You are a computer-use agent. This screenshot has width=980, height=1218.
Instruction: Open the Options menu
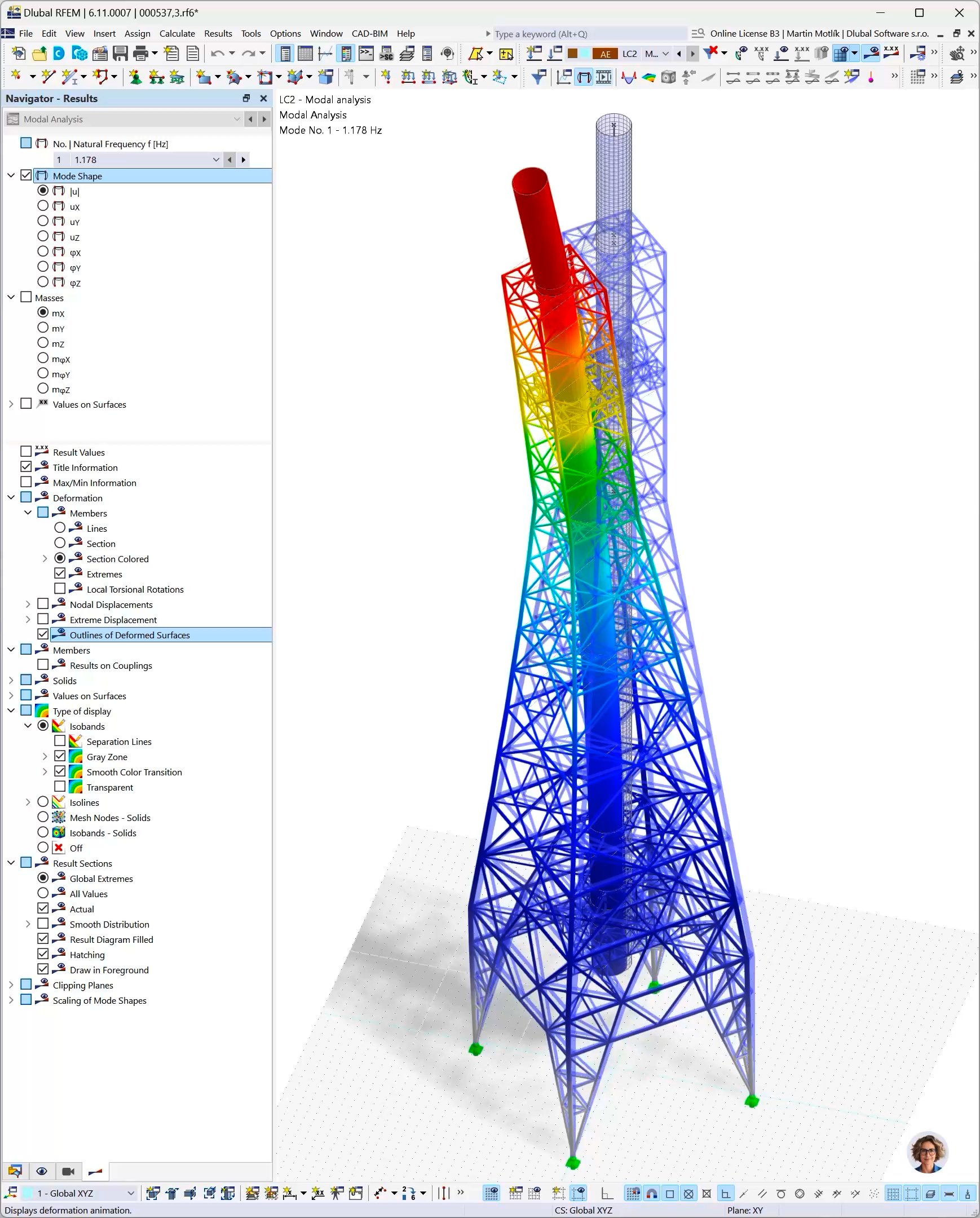[285, 33]
